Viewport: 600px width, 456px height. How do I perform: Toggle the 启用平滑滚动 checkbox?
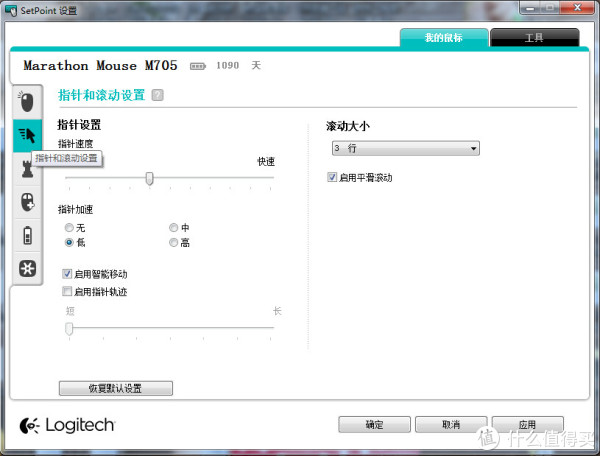coord(332,177)
